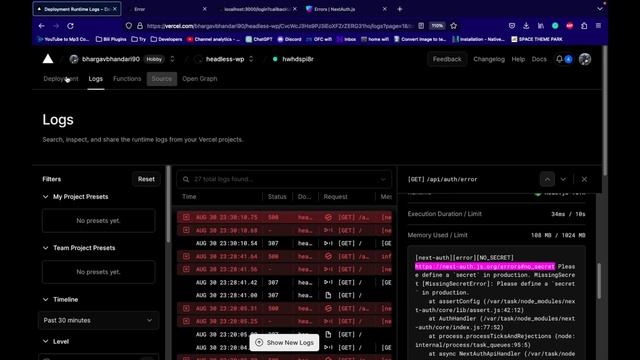Open the Past 30 minutes timeline dropdown
This screenshot has height=360, width=640.
(x=98, y=320)
